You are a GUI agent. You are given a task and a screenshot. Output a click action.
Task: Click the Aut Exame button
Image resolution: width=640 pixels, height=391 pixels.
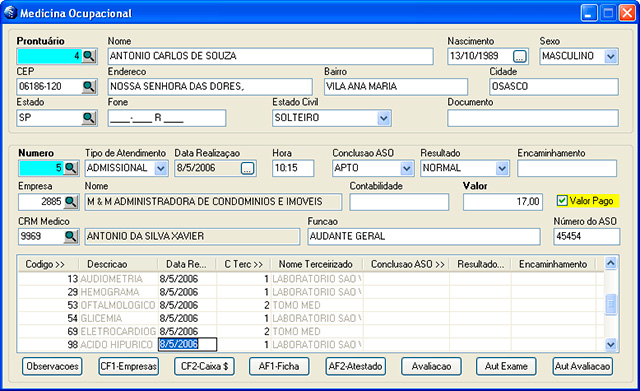click(x=506, y=367)
